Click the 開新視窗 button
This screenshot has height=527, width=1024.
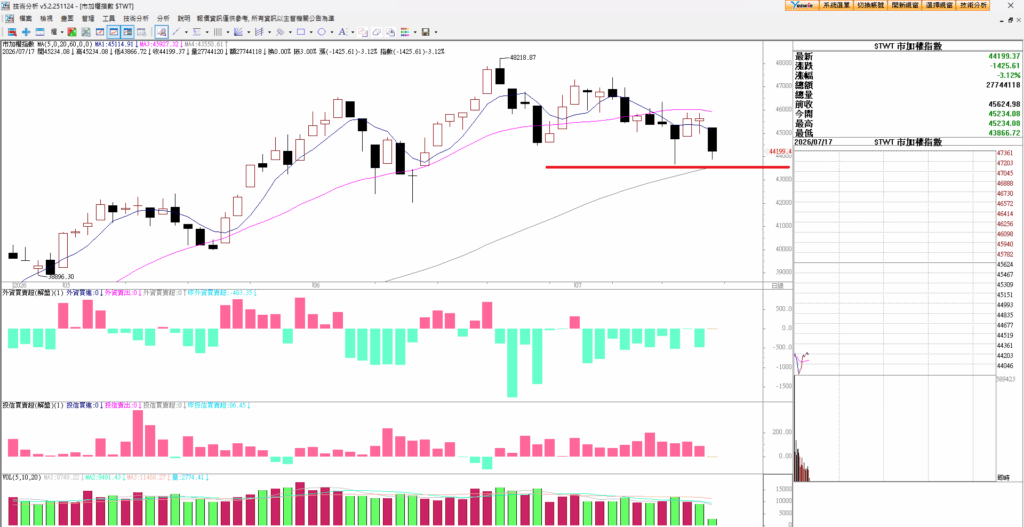tap(905, 5)
